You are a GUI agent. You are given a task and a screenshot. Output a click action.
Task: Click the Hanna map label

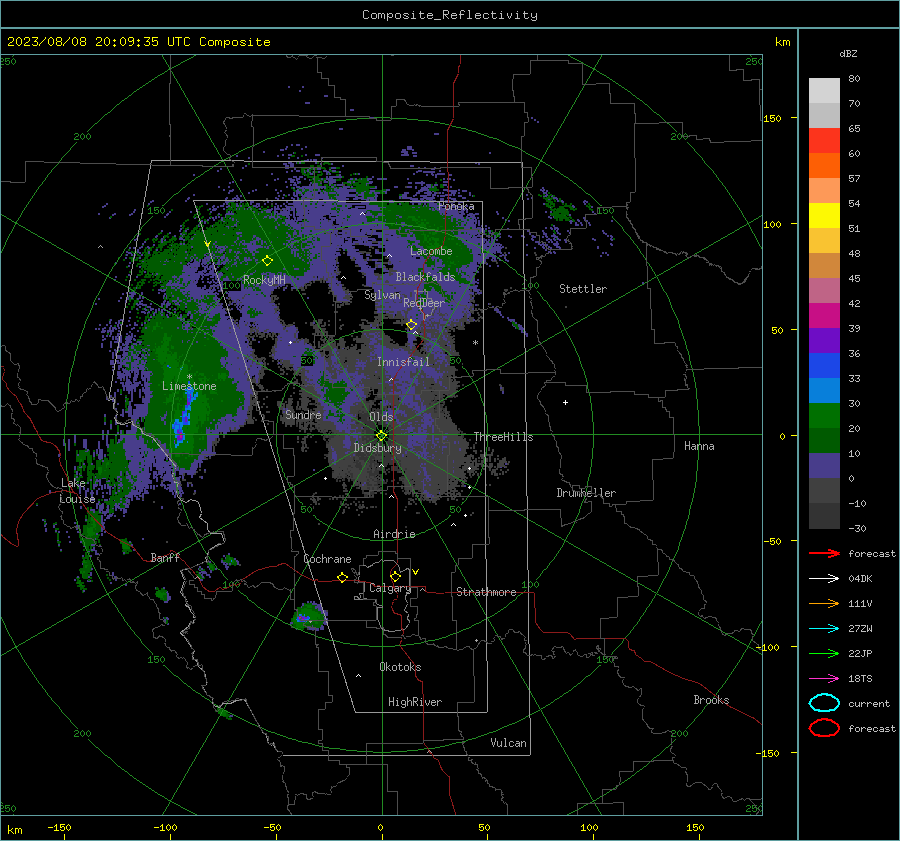699,446
